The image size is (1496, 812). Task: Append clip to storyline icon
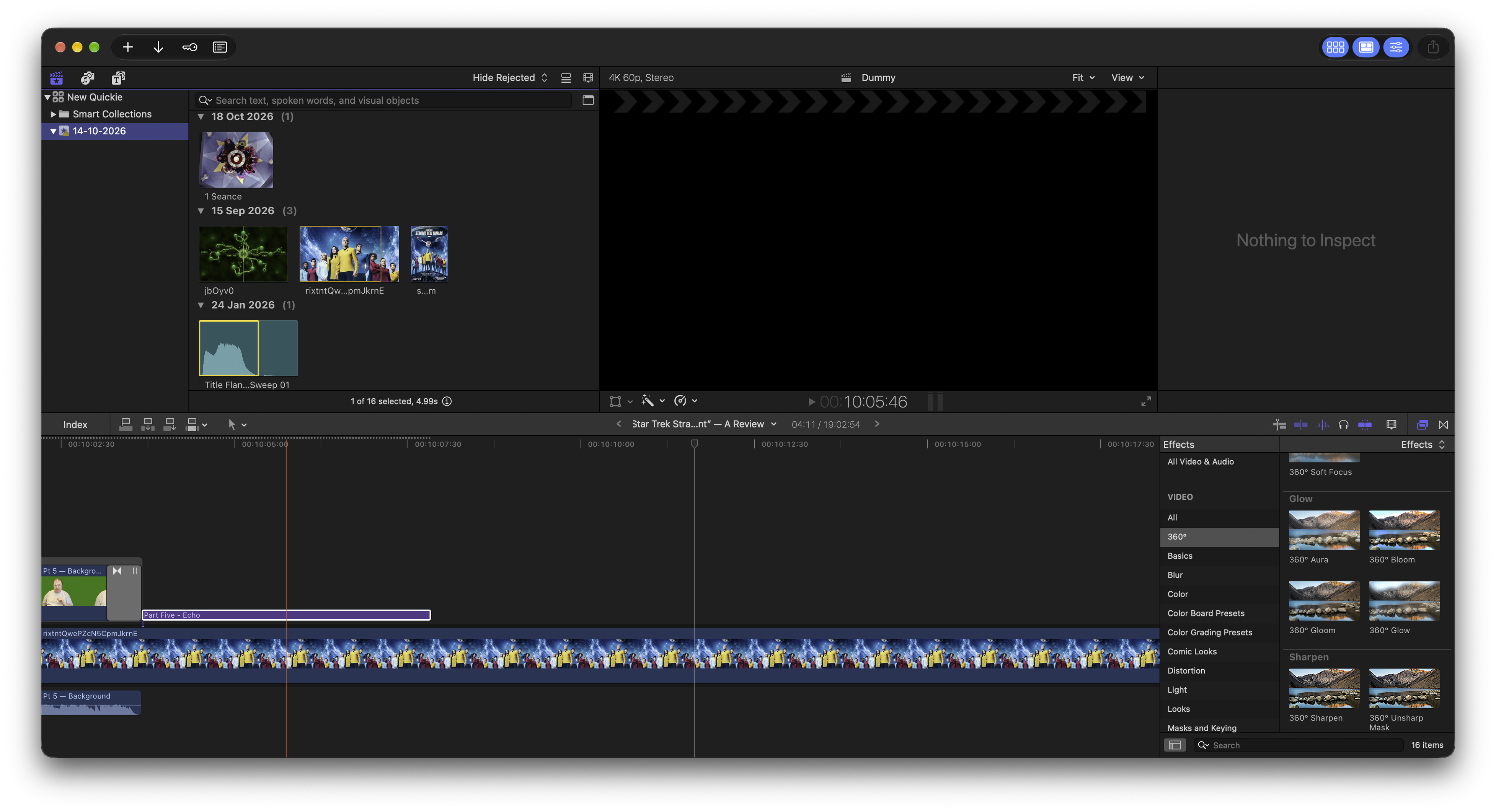[170, 425]
